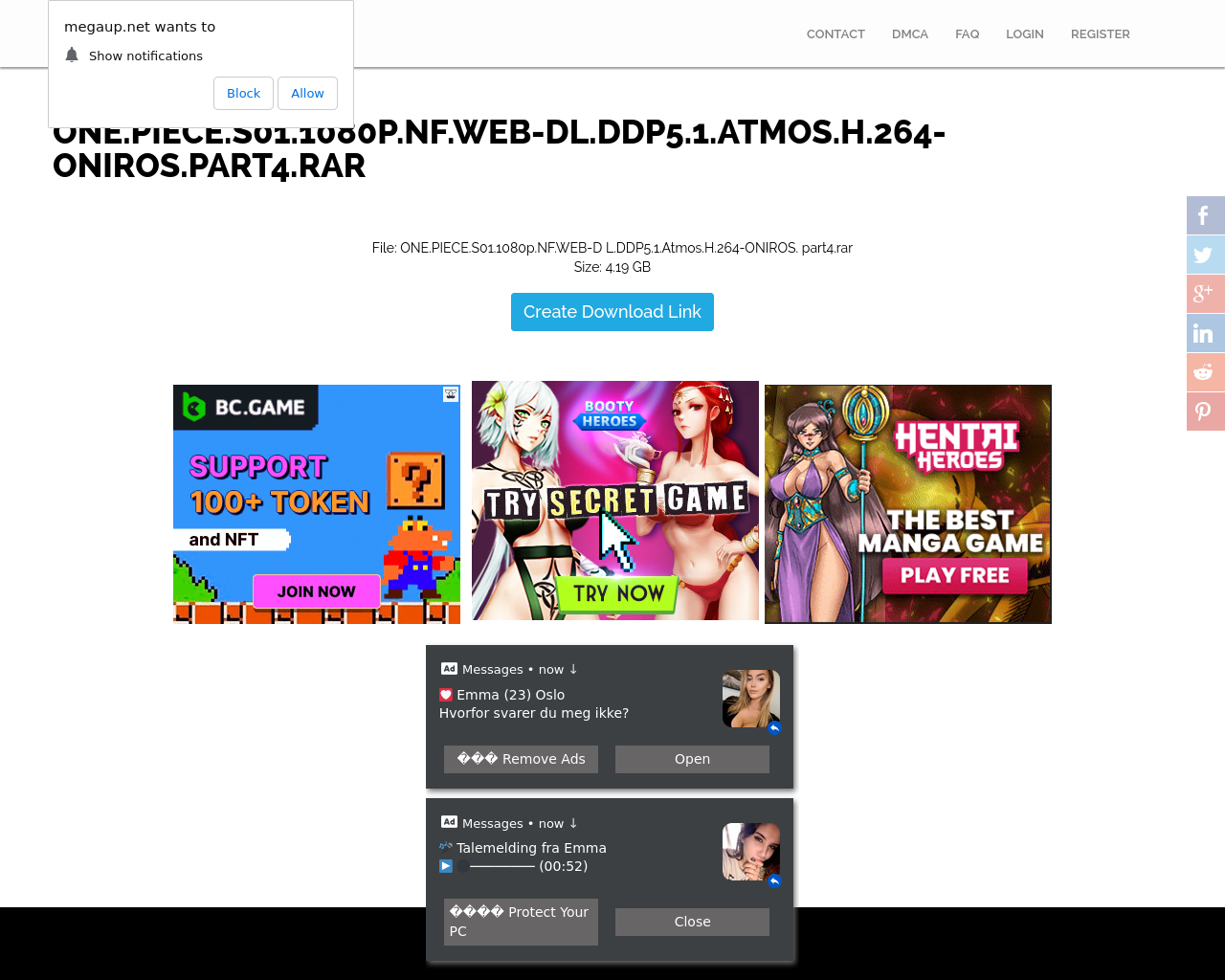Share the file on Twitter
Image resolution: width=1225 pixels, height=980 pixels.
pyautogui.click(x=1206, y=255)
